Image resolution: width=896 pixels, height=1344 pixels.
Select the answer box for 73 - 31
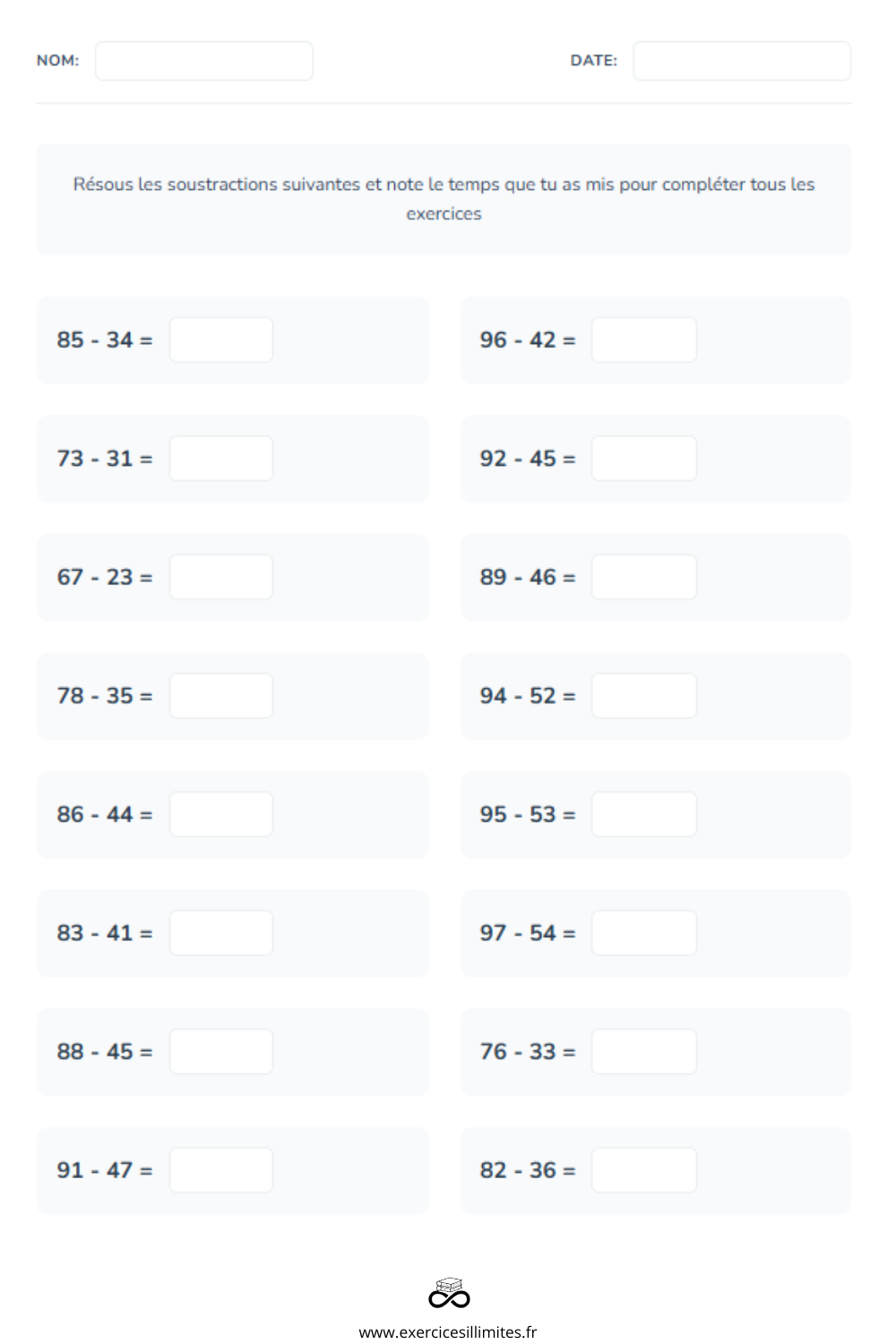coord(221,458)
